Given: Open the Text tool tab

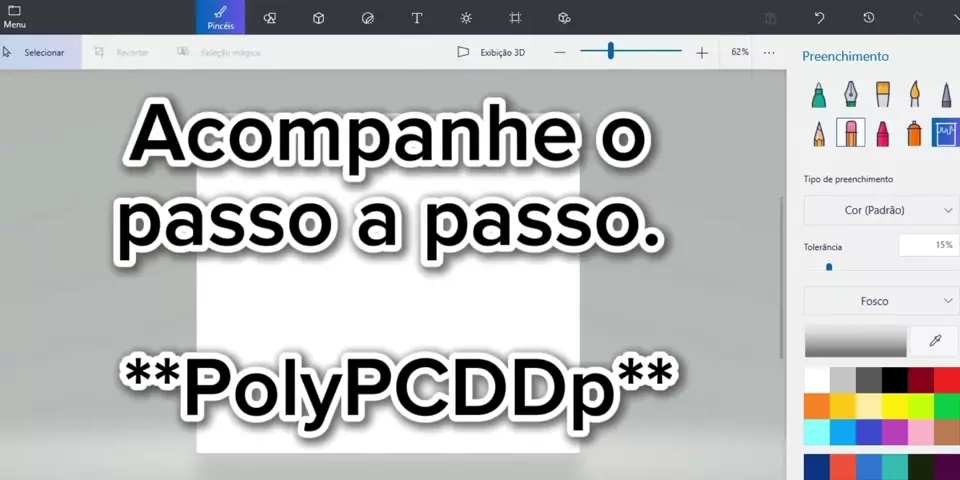Looking at the screenshot, I should (x=417, y=18).
